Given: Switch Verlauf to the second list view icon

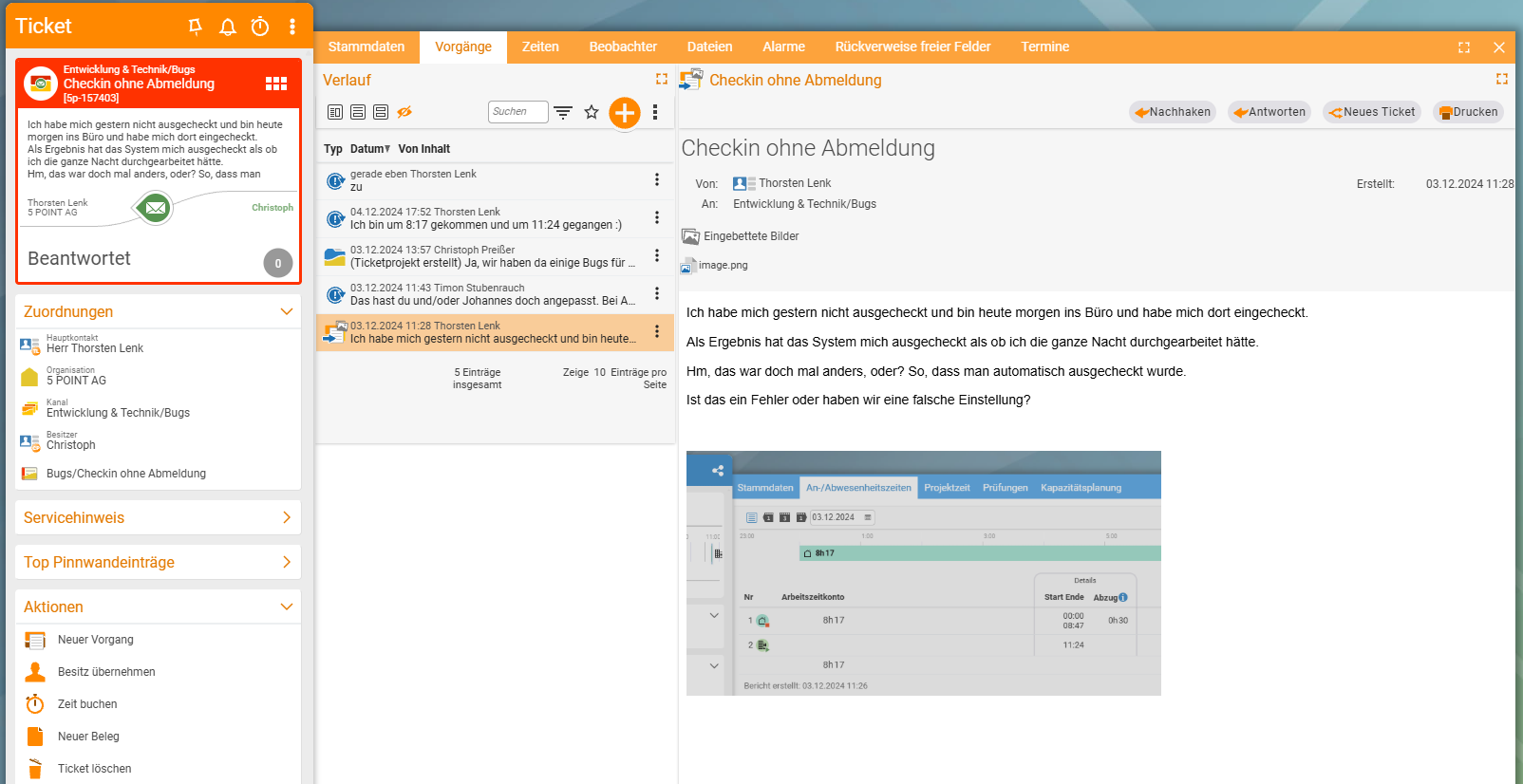Looking at the screenshot, I should pos(358,112).
